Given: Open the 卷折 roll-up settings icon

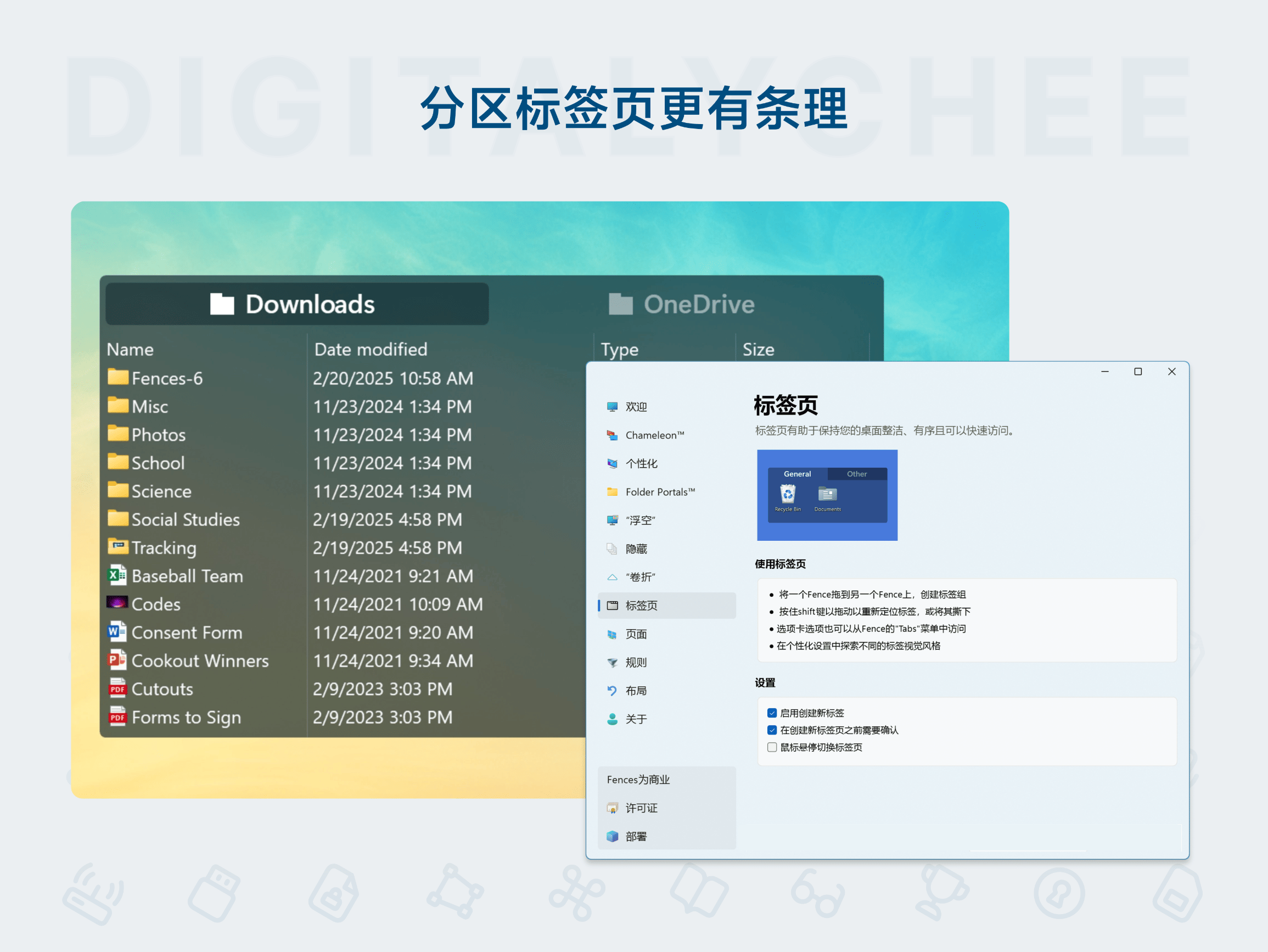Looking at the screenshot, I should click(x=612, y=577).
